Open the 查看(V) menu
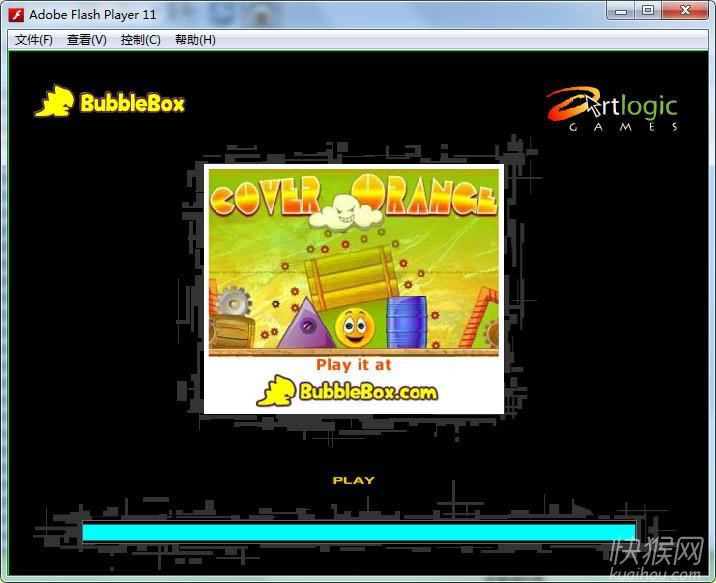The height and width of the screenshot is (583, 716). tap(86, 40)
